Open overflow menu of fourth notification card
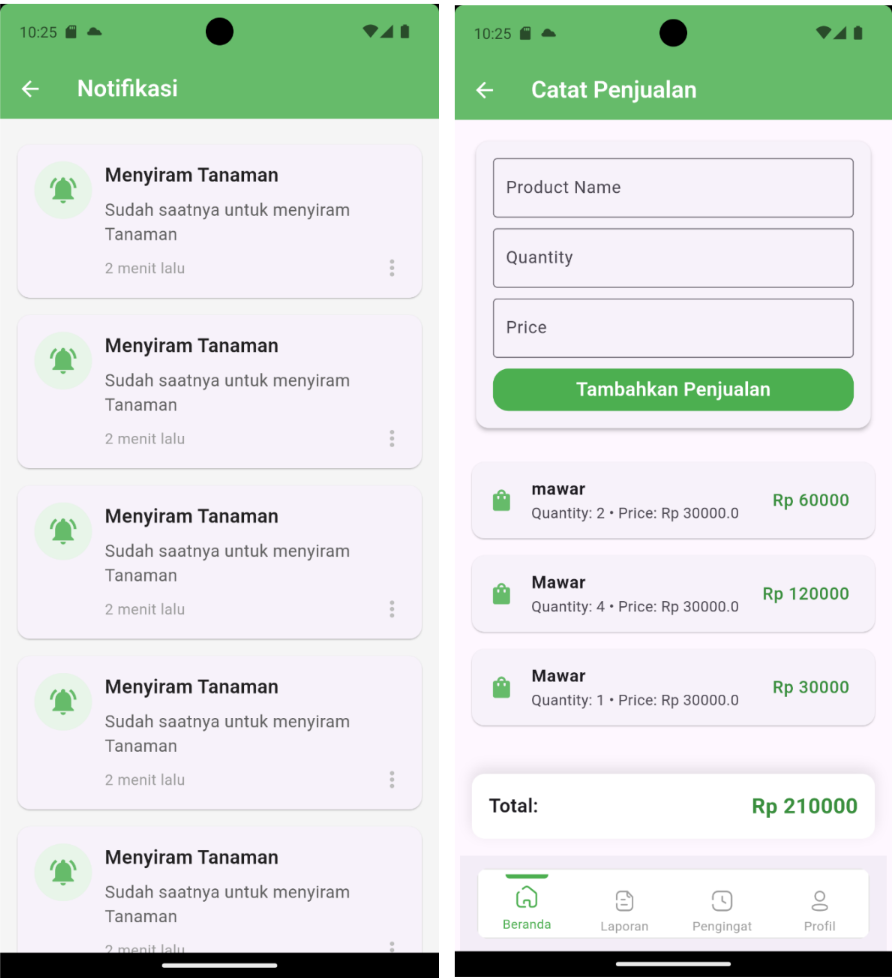This screenshot has width=892, height=978. point(392,779)
